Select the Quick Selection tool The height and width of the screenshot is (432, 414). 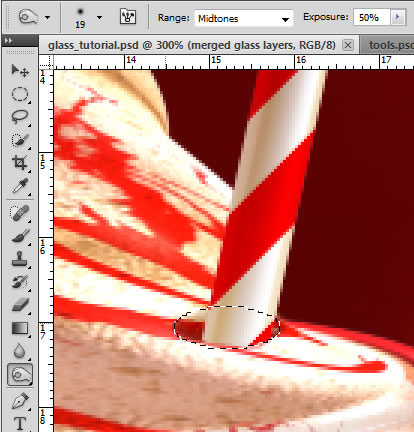20,140
